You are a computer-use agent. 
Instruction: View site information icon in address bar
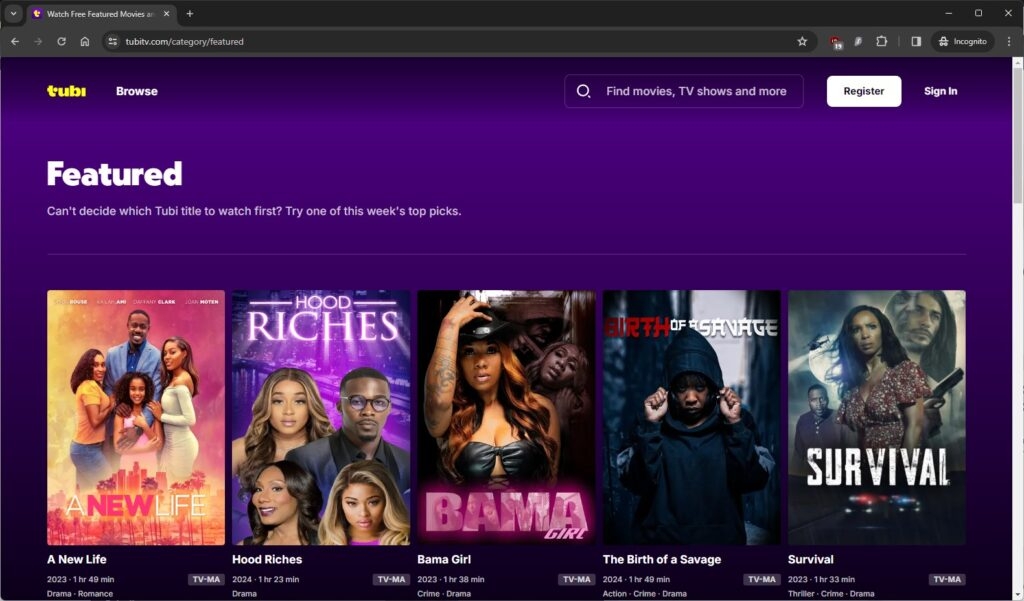tap(112, 41)
